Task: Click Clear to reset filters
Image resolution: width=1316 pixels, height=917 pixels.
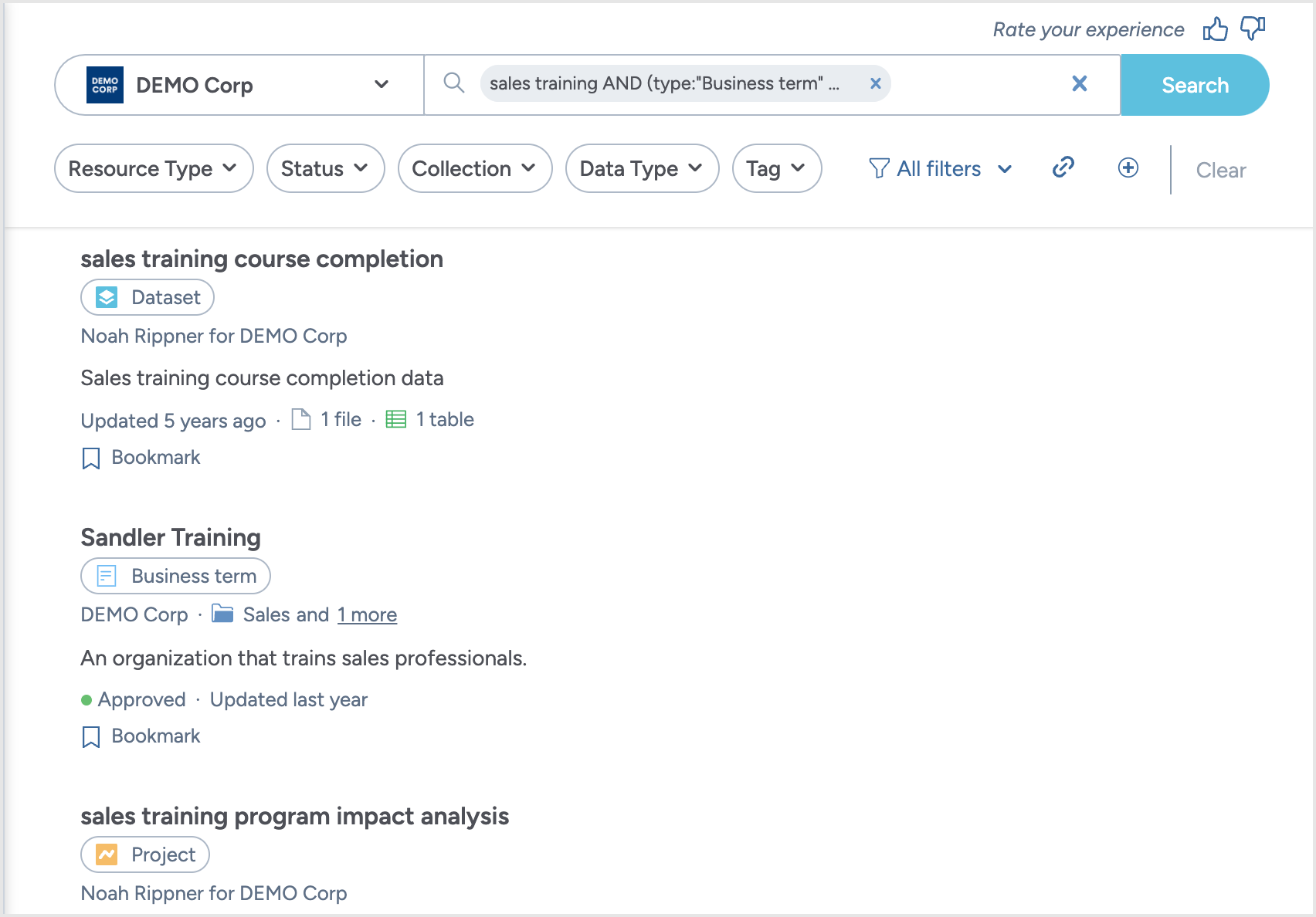Action: [1221, 170]
